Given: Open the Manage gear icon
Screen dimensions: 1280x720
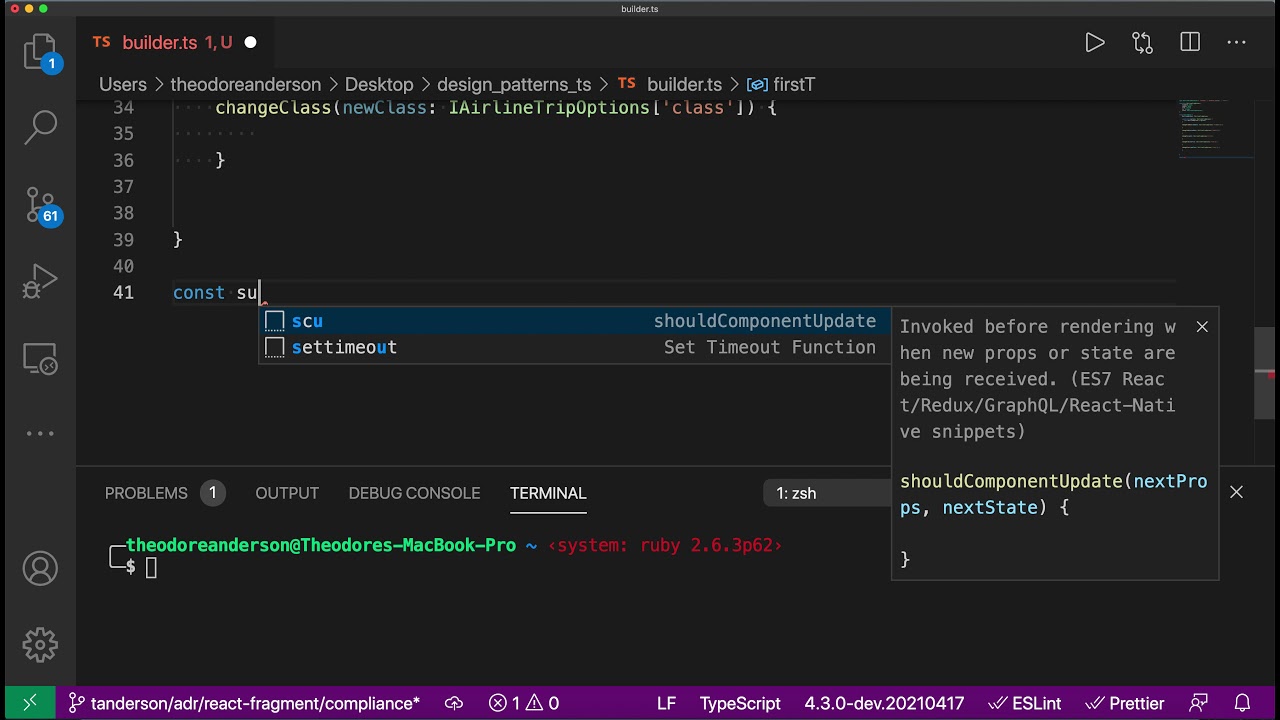Looking at the screenshot, I should [40, 645].
